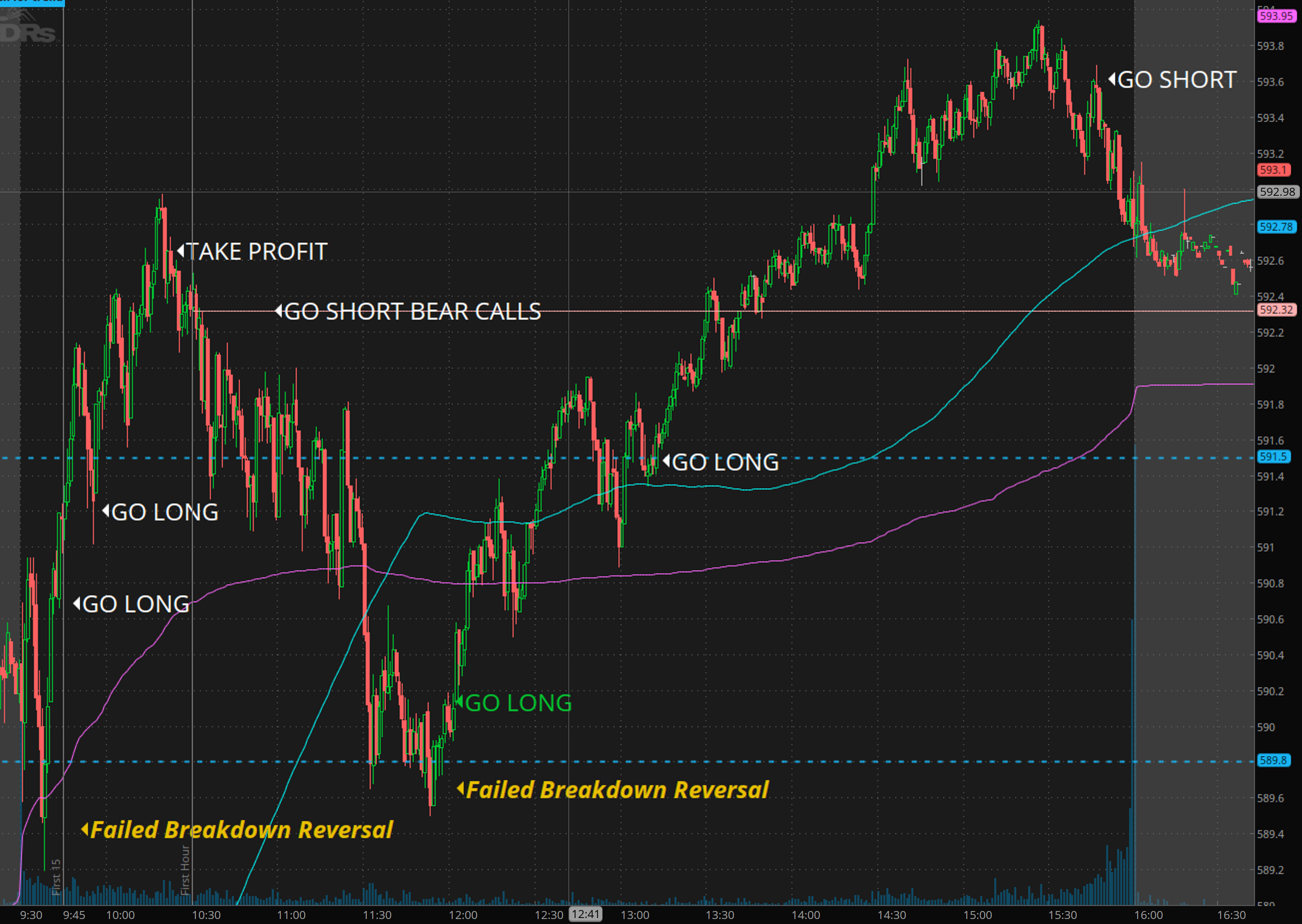1302x924 pixels.
Task: Click the 16:00 time axis label
Action: coord(1148,915)
